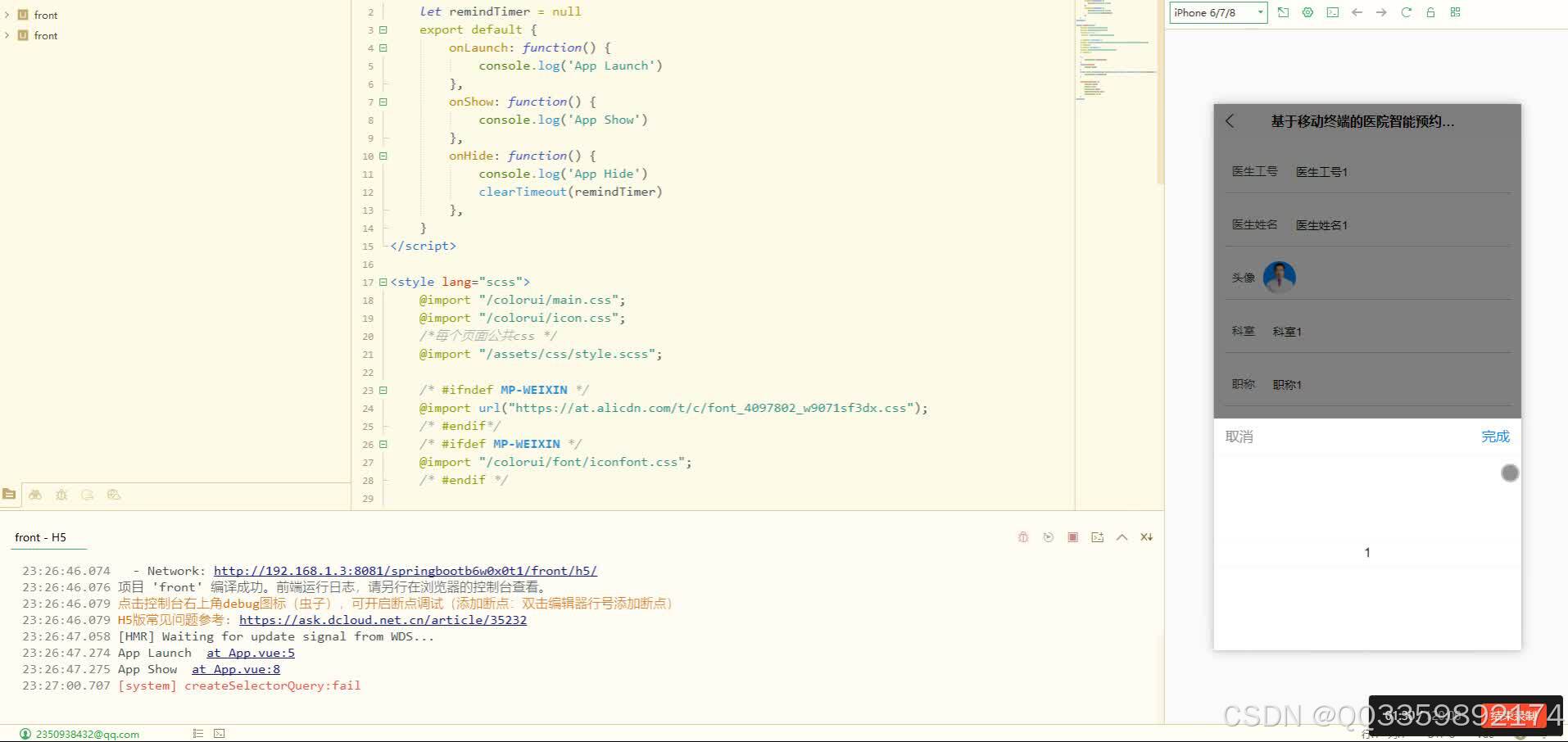
Task: Open a new terminal from console toolbar
Action: click(1098, 537)
